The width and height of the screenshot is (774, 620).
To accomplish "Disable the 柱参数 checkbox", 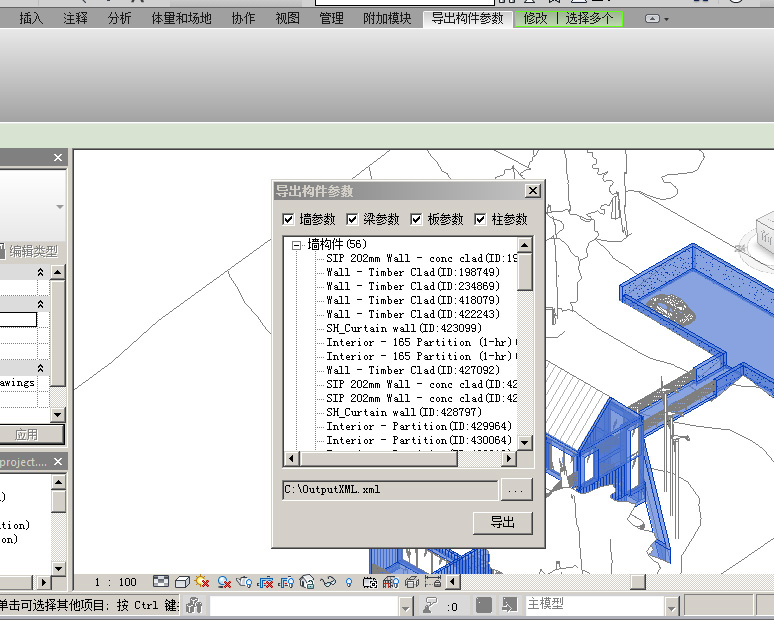I will [x=481, y=219].
